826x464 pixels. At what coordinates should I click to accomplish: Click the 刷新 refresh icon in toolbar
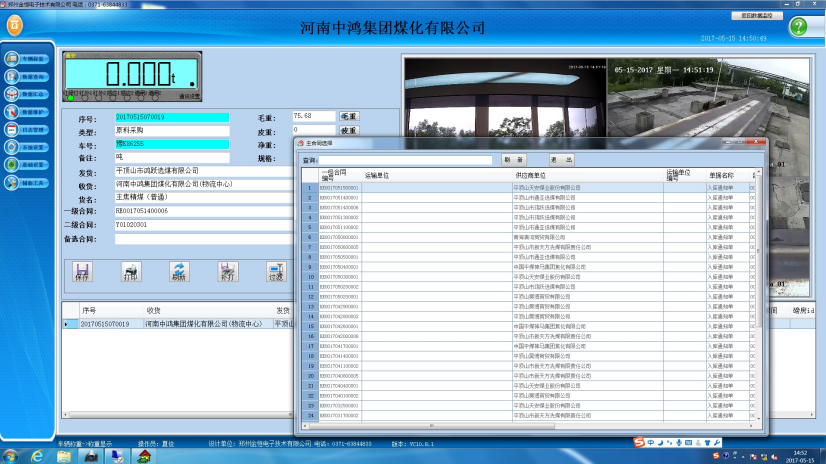pyautogui.click(x=179, y=271)
